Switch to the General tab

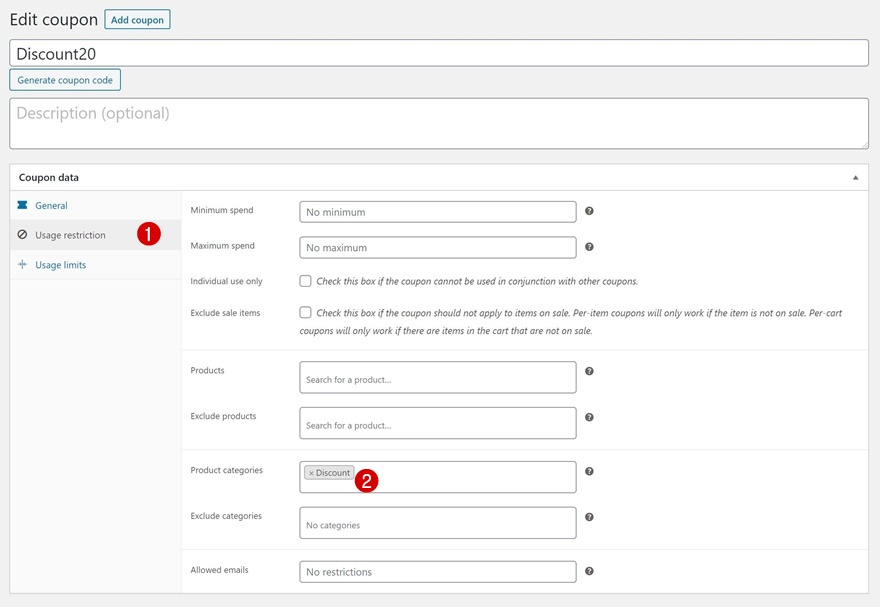pyautogui.click(x=51, y=205)
